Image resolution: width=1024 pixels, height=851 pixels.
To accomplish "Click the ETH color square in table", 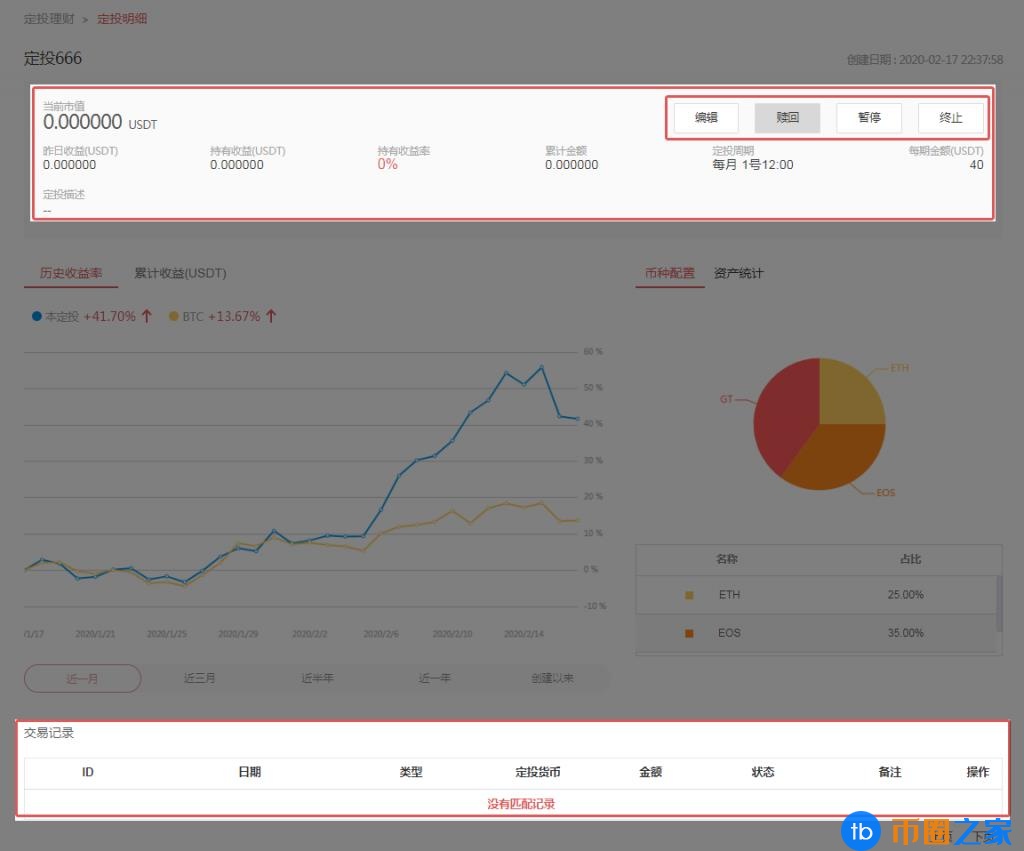I will pyautogui.click(x=689, y=595).
